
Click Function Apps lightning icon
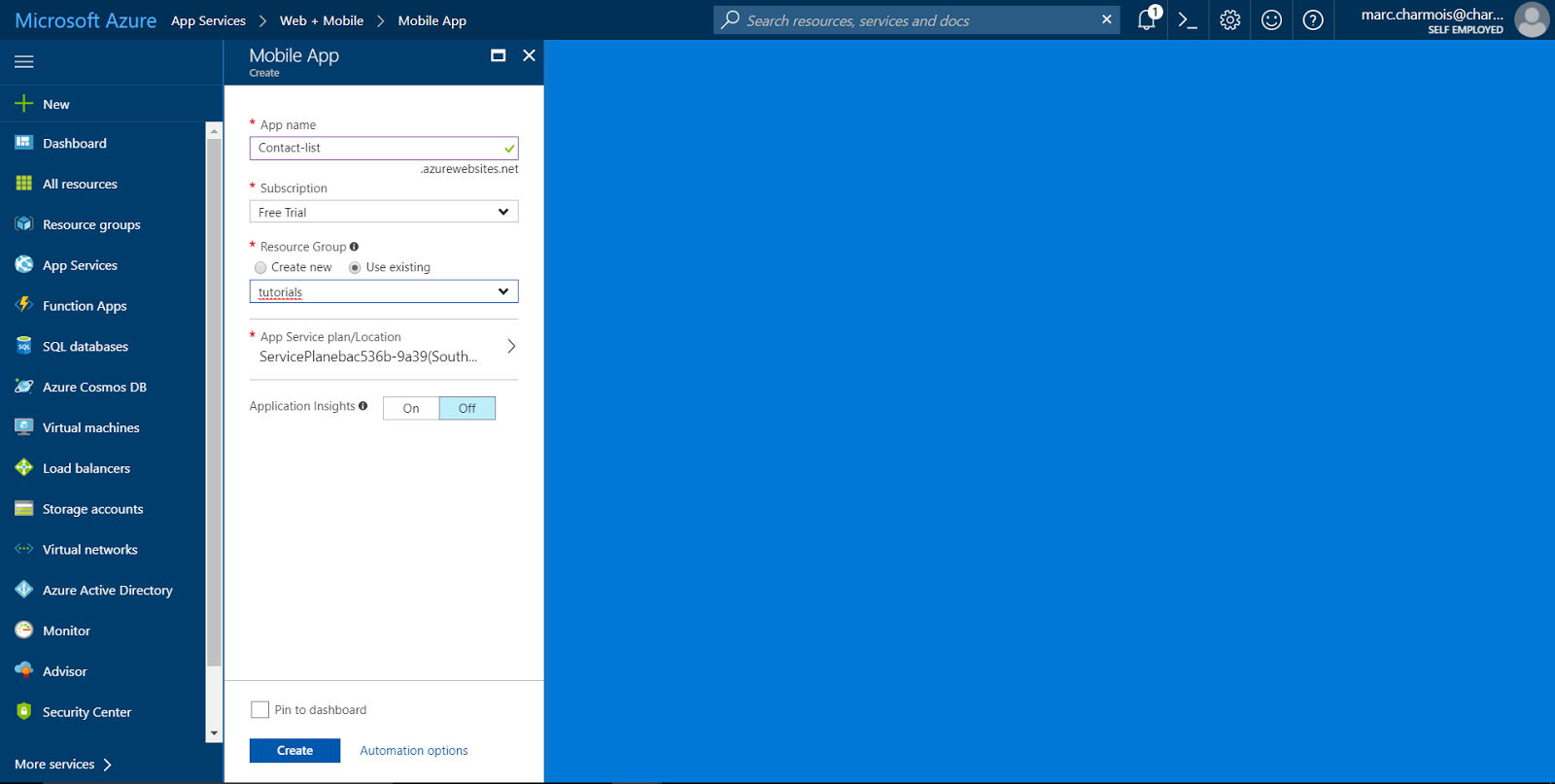pyautogui.click(x=24, y=305)
